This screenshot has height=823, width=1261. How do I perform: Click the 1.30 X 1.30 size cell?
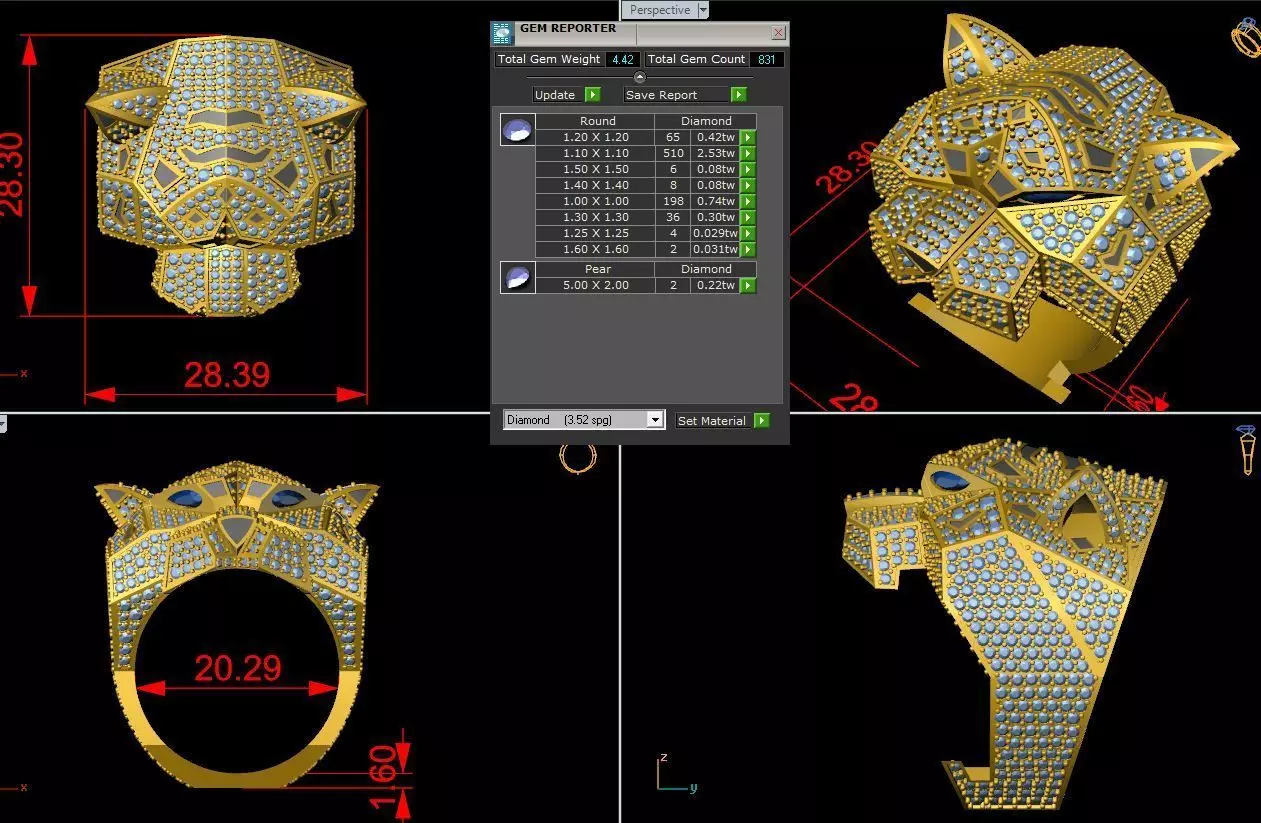(596, 217)
